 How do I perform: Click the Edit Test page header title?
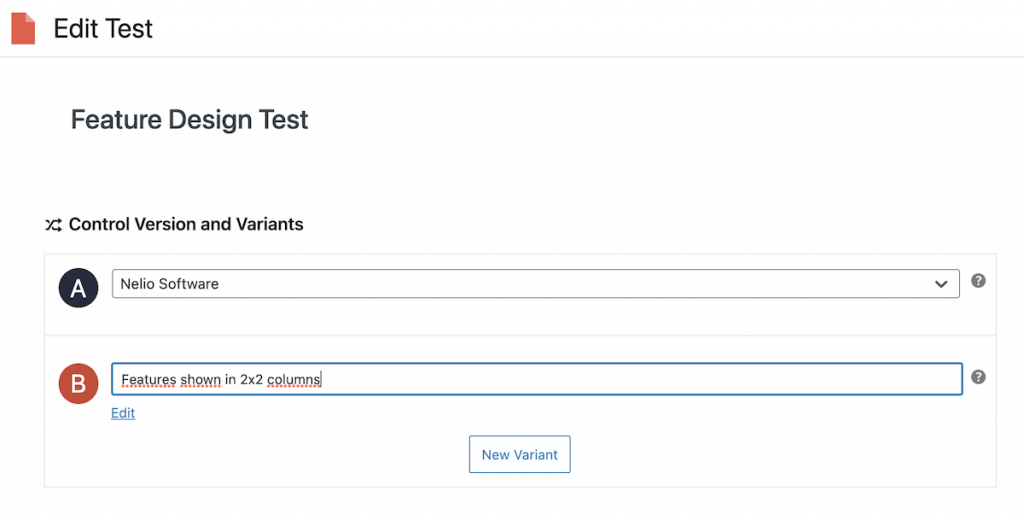103,29
